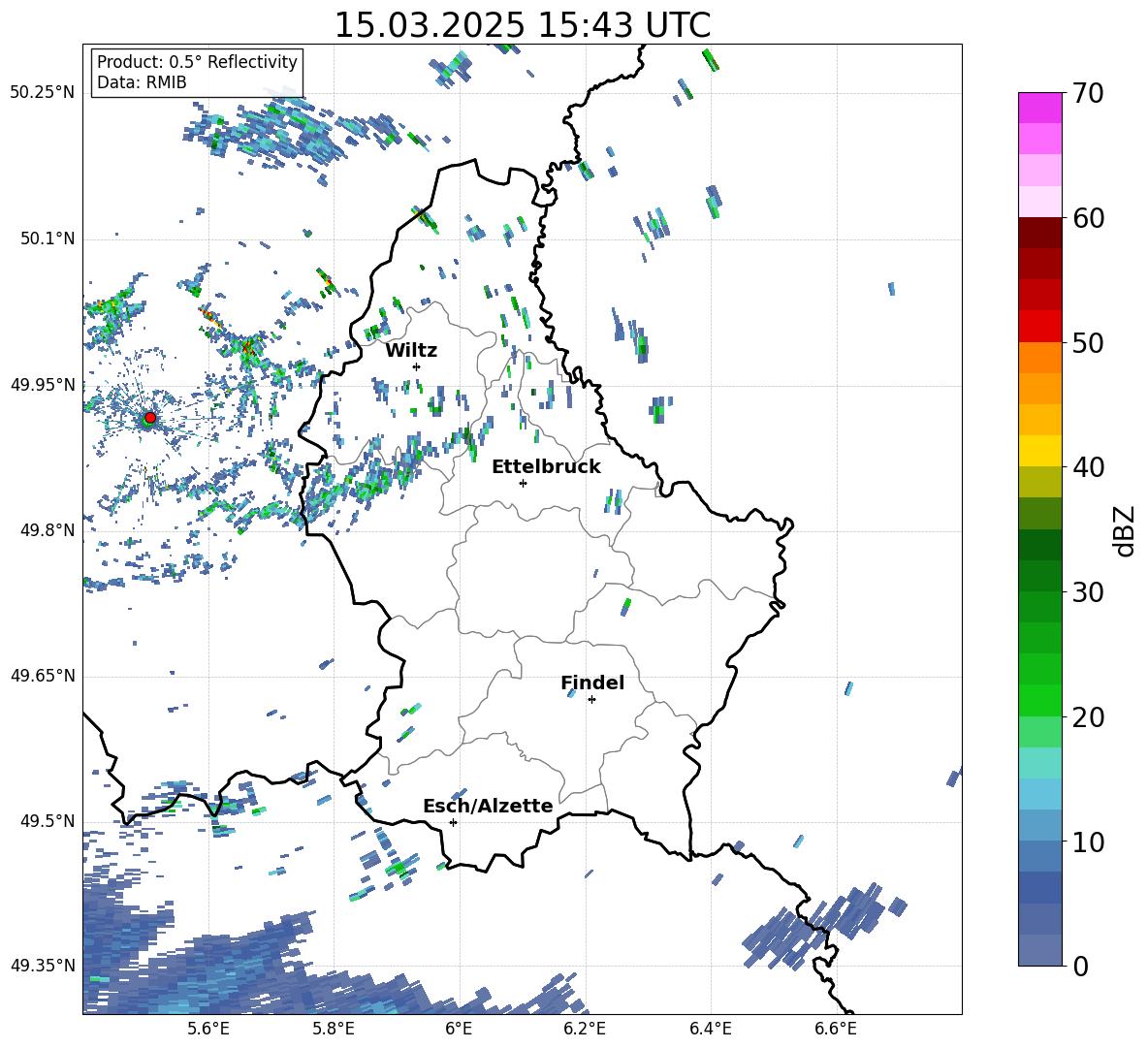The width and height of the screenshot is (1148, 1048).
Task: Click the 49.95°N latitude label
Action: [x=43, y=384]
